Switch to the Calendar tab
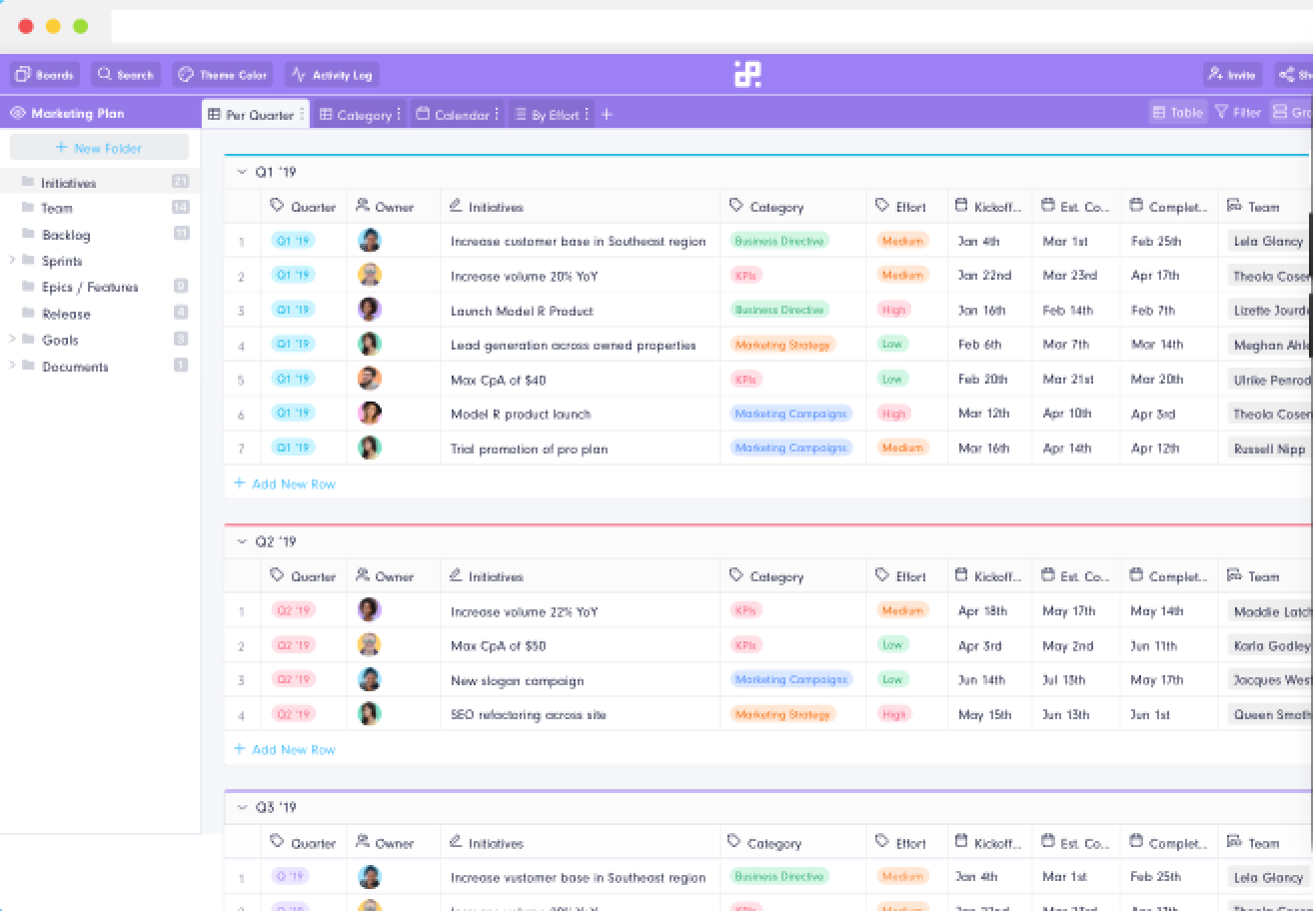 pos(454,115)
